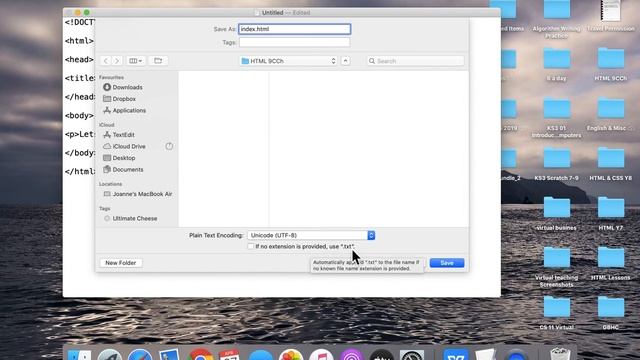Screen dimensions: 640x360
Task: Select the GBHC desktop folder
Action: point(611,313)
